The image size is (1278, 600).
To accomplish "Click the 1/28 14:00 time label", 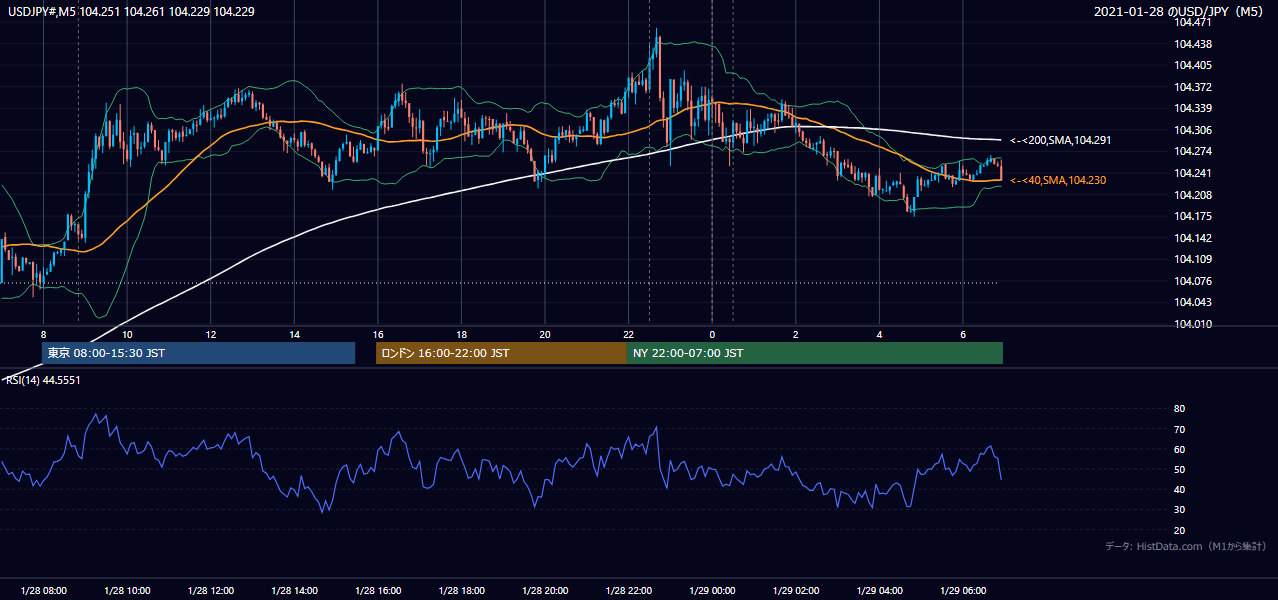I will pyautogui.click(x=294, y=590).
